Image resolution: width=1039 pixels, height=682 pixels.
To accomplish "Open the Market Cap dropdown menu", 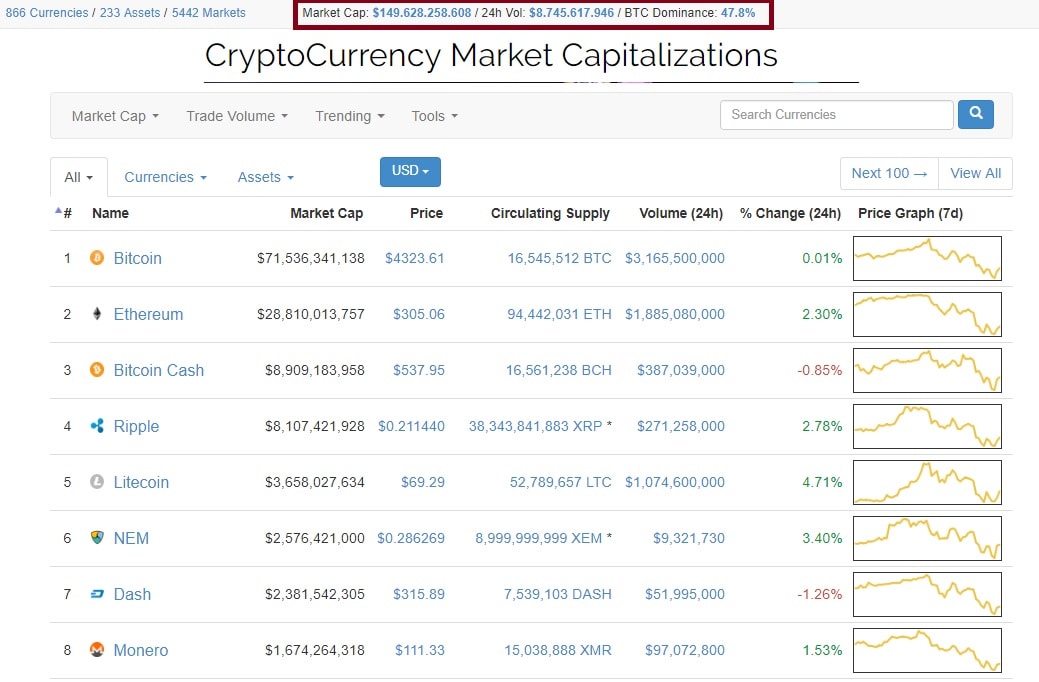I will click(x=115, y=116).
